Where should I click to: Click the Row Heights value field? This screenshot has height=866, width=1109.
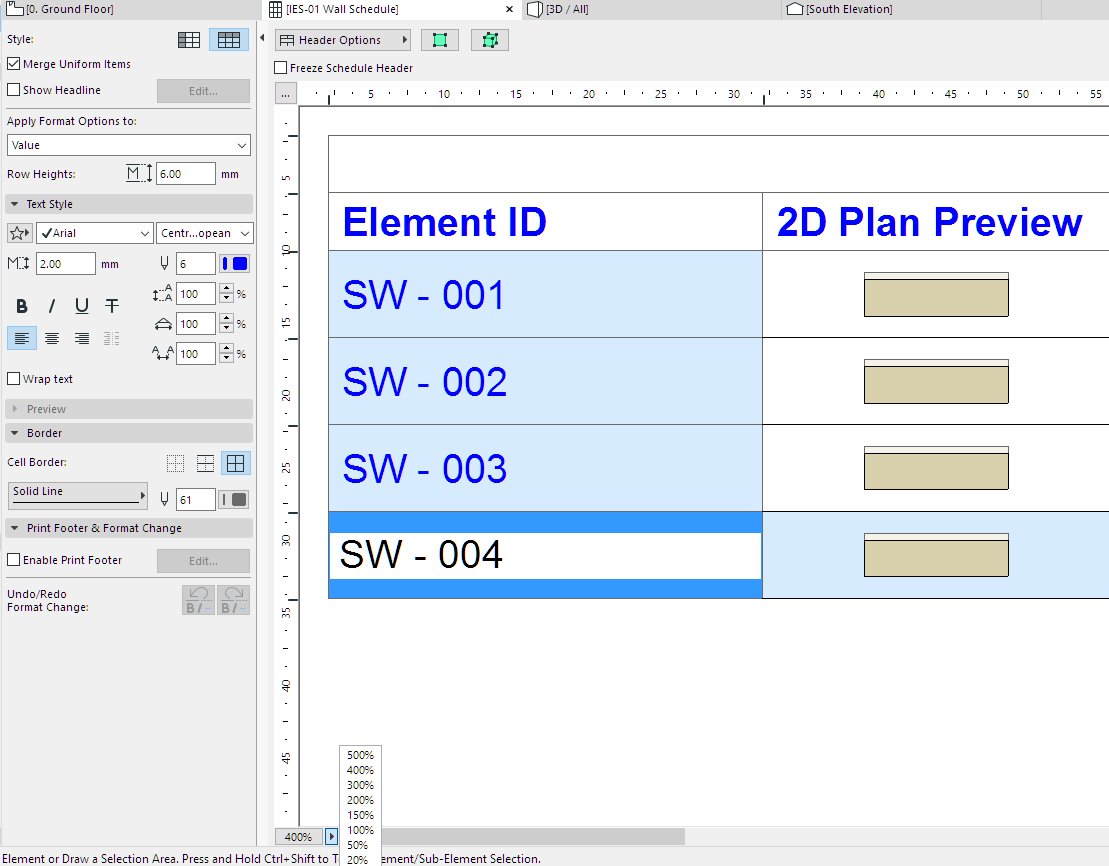coord(186,173)
